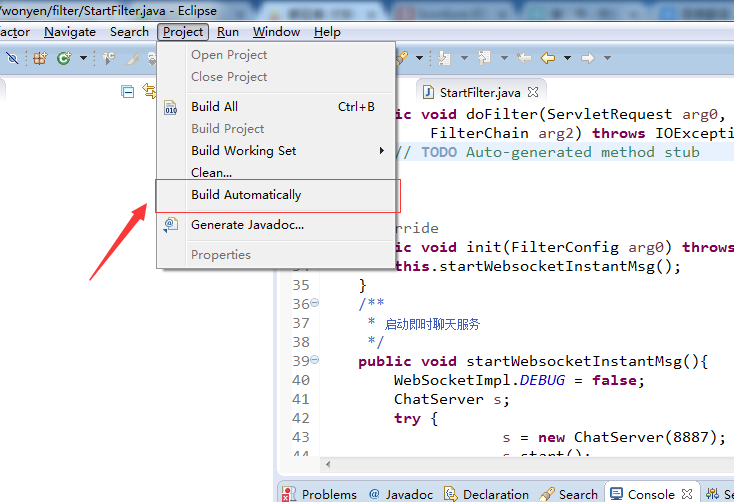Select Clean... from the Project menu

tap(211, 173)
